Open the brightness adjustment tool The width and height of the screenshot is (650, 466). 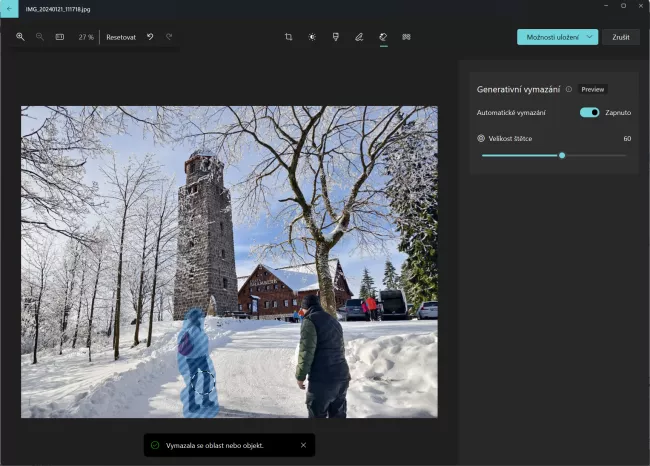tap(312, 37)
